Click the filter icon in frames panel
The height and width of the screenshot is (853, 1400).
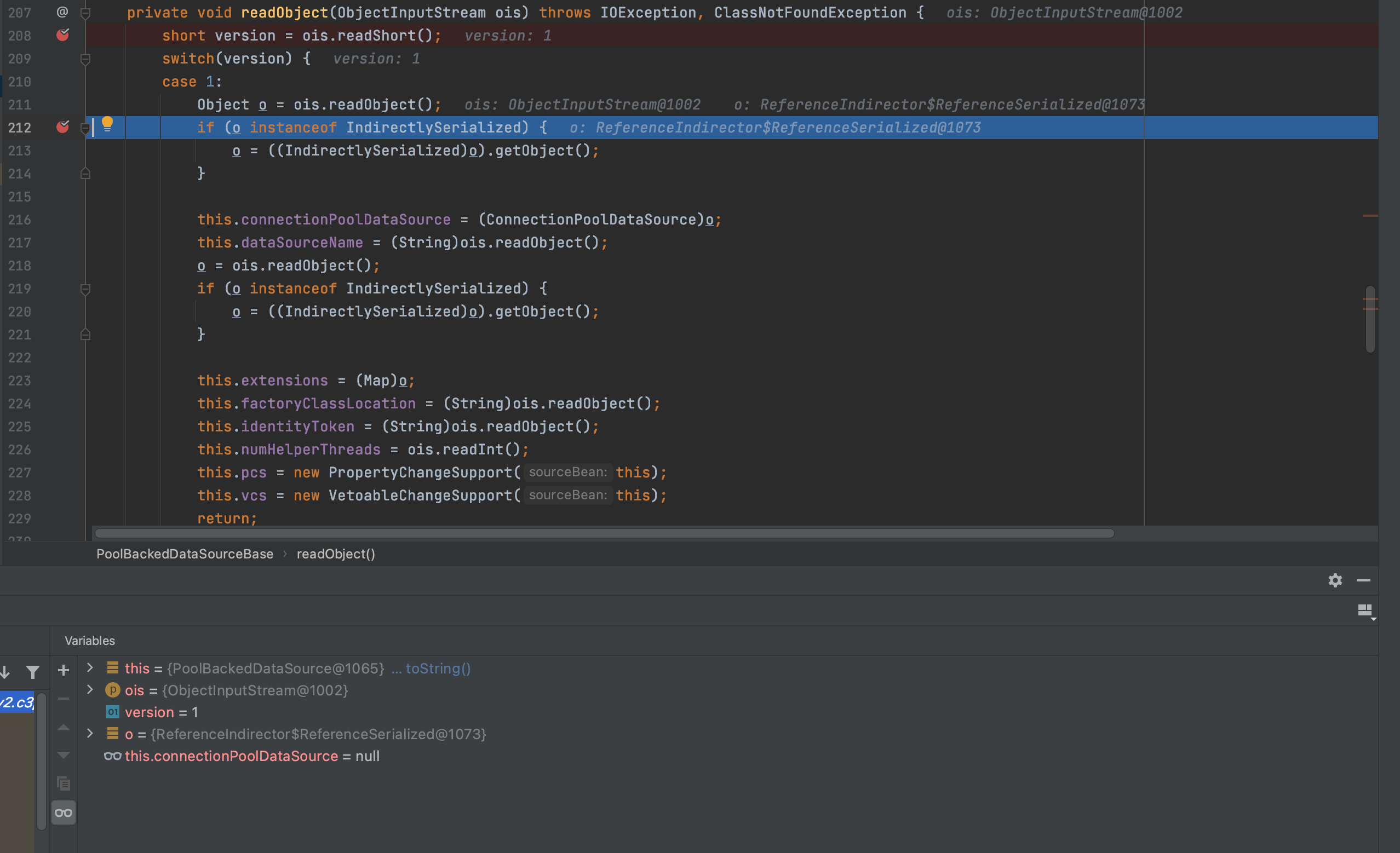(33, 672)
